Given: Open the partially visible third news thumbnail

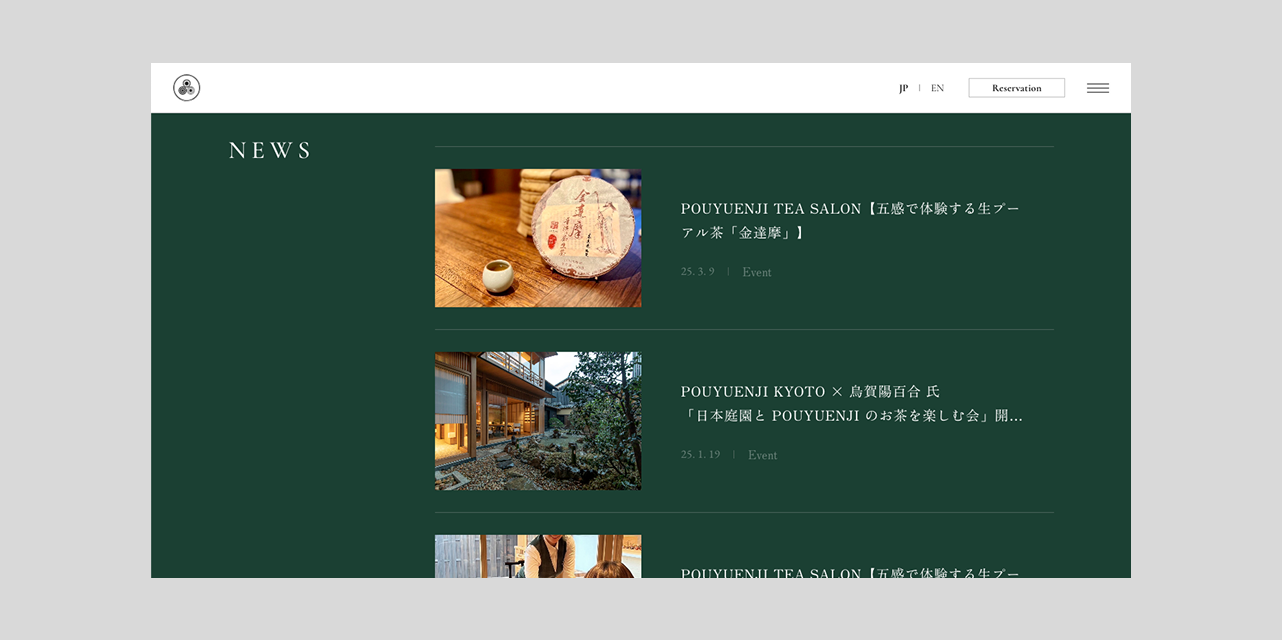Looking at the screenshot, I should [x=538, y=556].
